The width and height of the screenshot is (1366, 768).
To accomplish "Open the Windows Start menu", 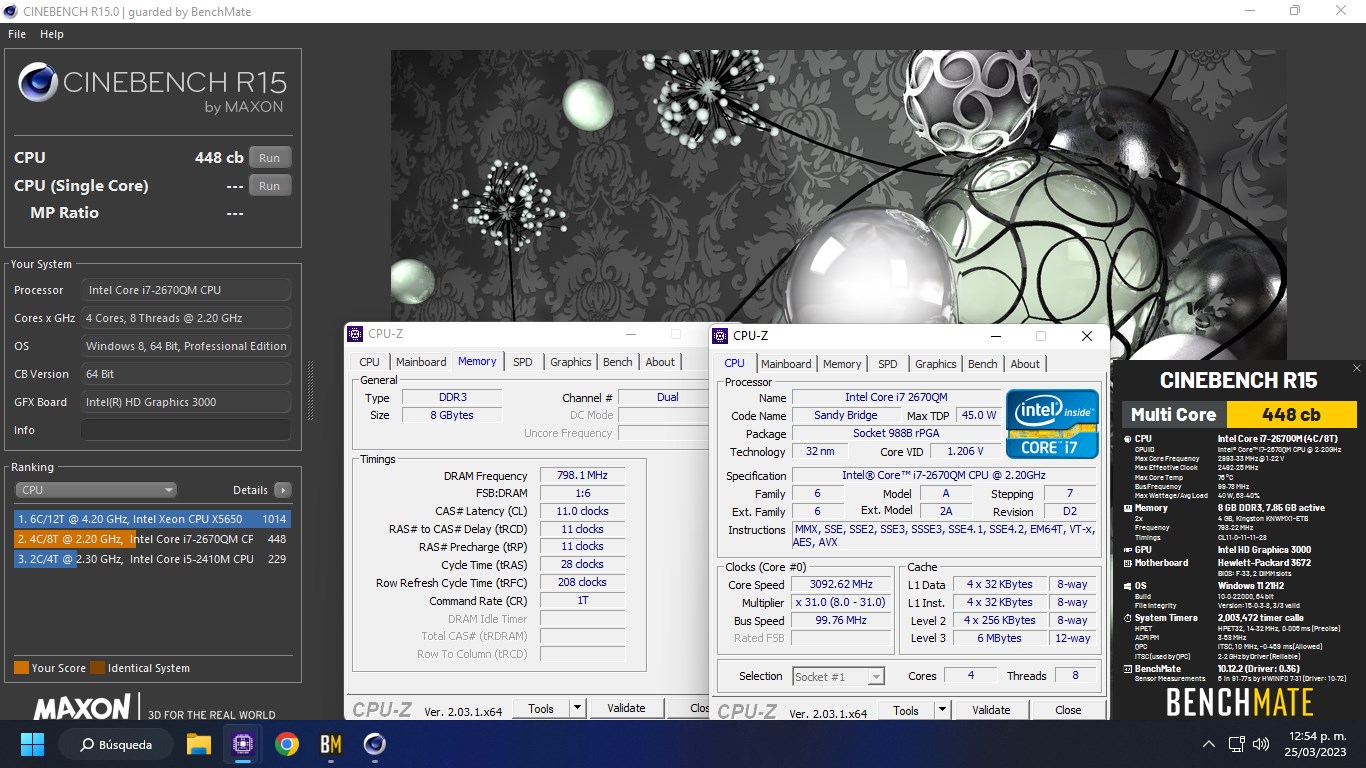I will click(32, 744).
